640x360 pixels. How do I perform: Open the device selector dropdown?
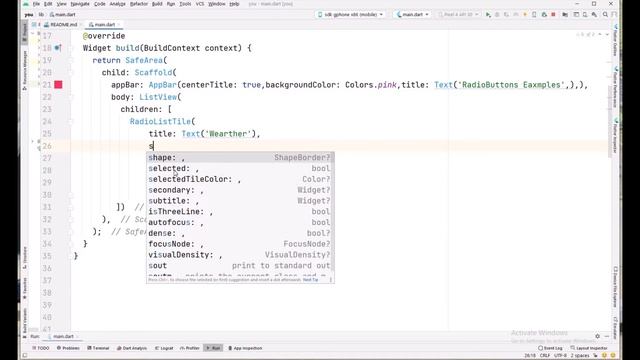click(x=351, y=15)
